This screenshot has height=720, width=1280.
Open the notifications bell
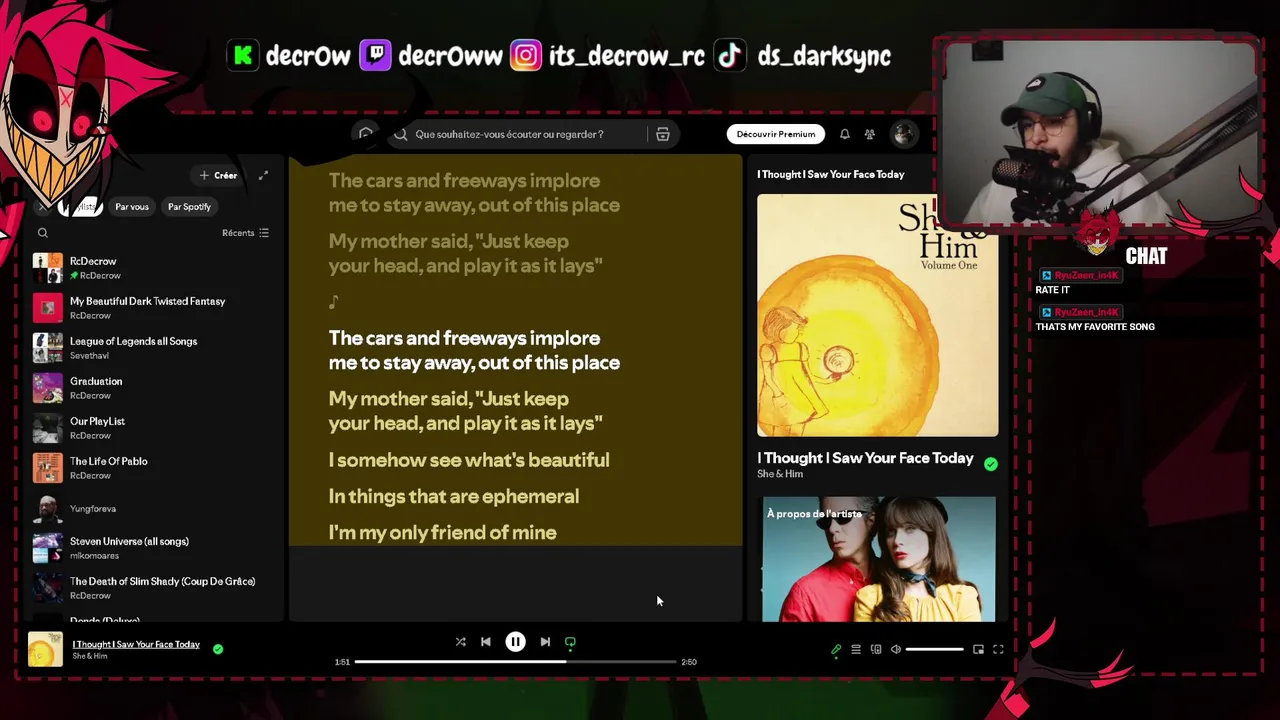click(x=845, y=134)
